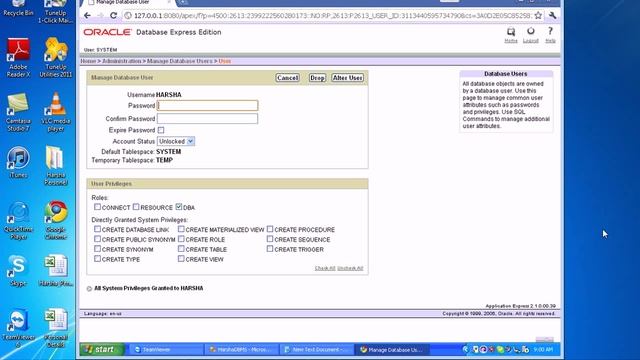Click the browser address bar URL
The height and width of the screenshot is (360, 640).
point(333,16)
